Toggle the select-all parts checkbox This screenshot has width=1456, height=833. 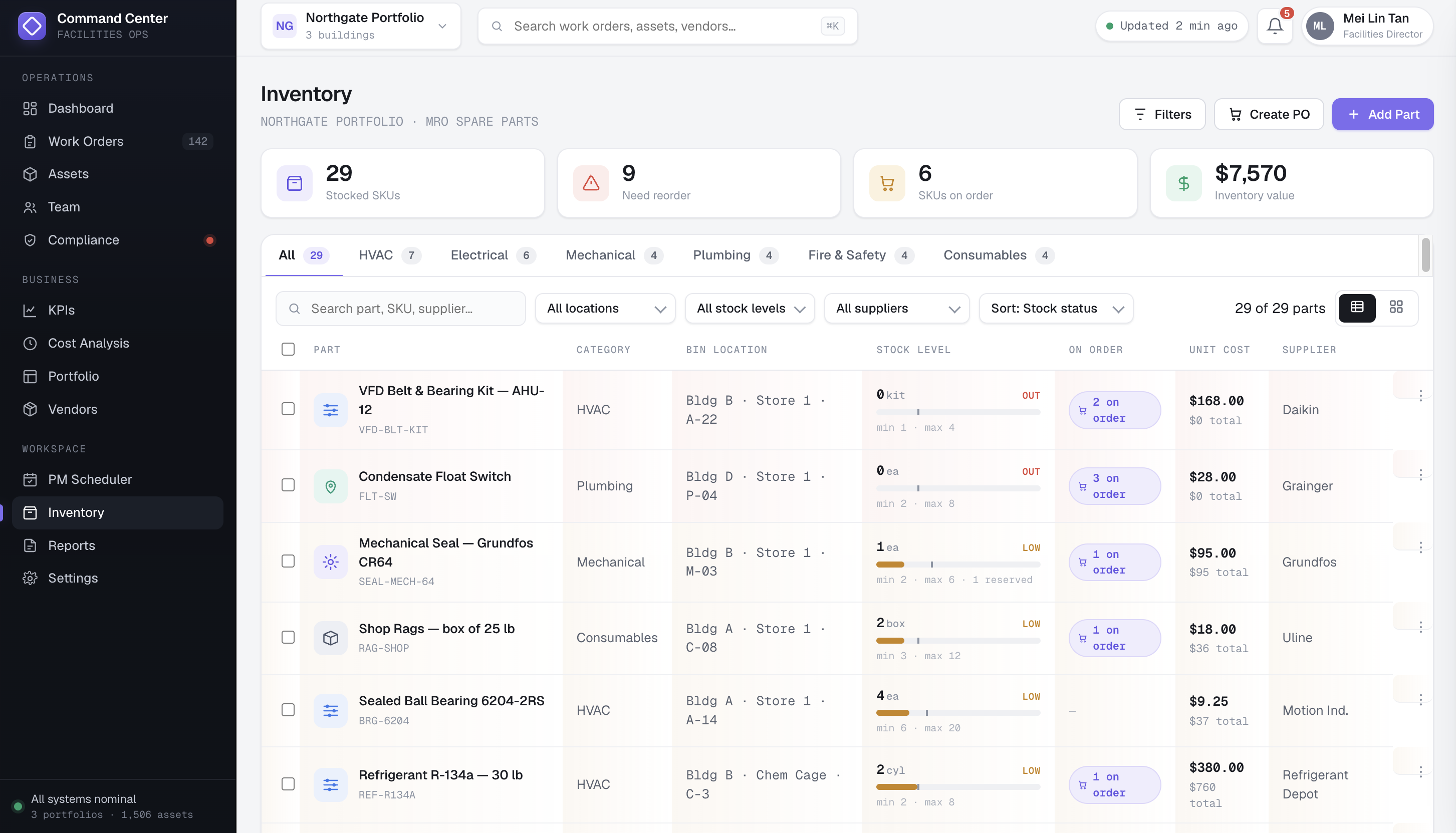(288, 349)
